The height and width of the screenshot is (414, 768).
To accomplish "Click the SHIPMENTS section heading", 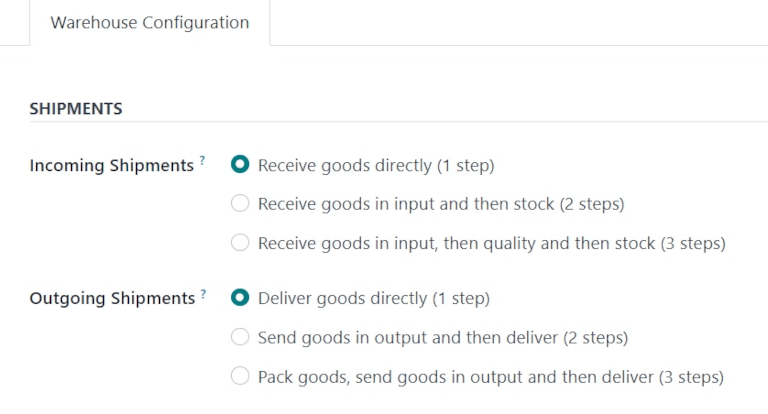I will 76,109.
